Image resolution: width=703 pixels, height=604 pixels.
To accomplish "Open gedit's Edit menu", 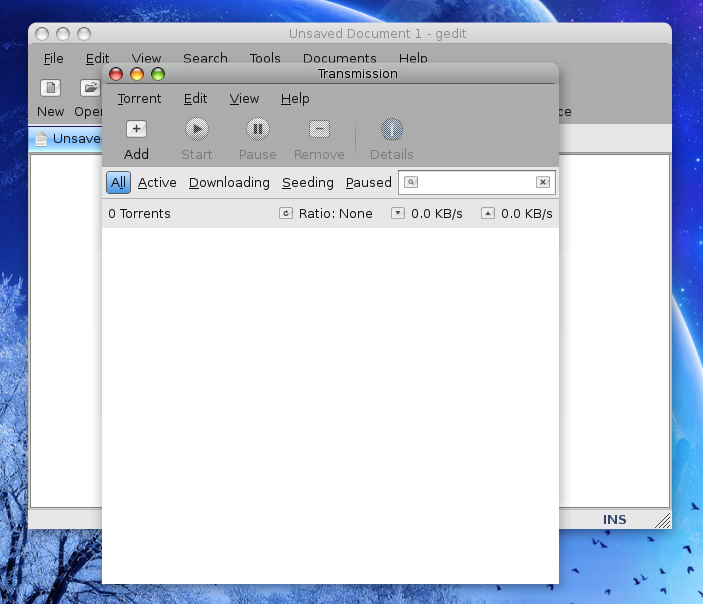I will [97, 59].
